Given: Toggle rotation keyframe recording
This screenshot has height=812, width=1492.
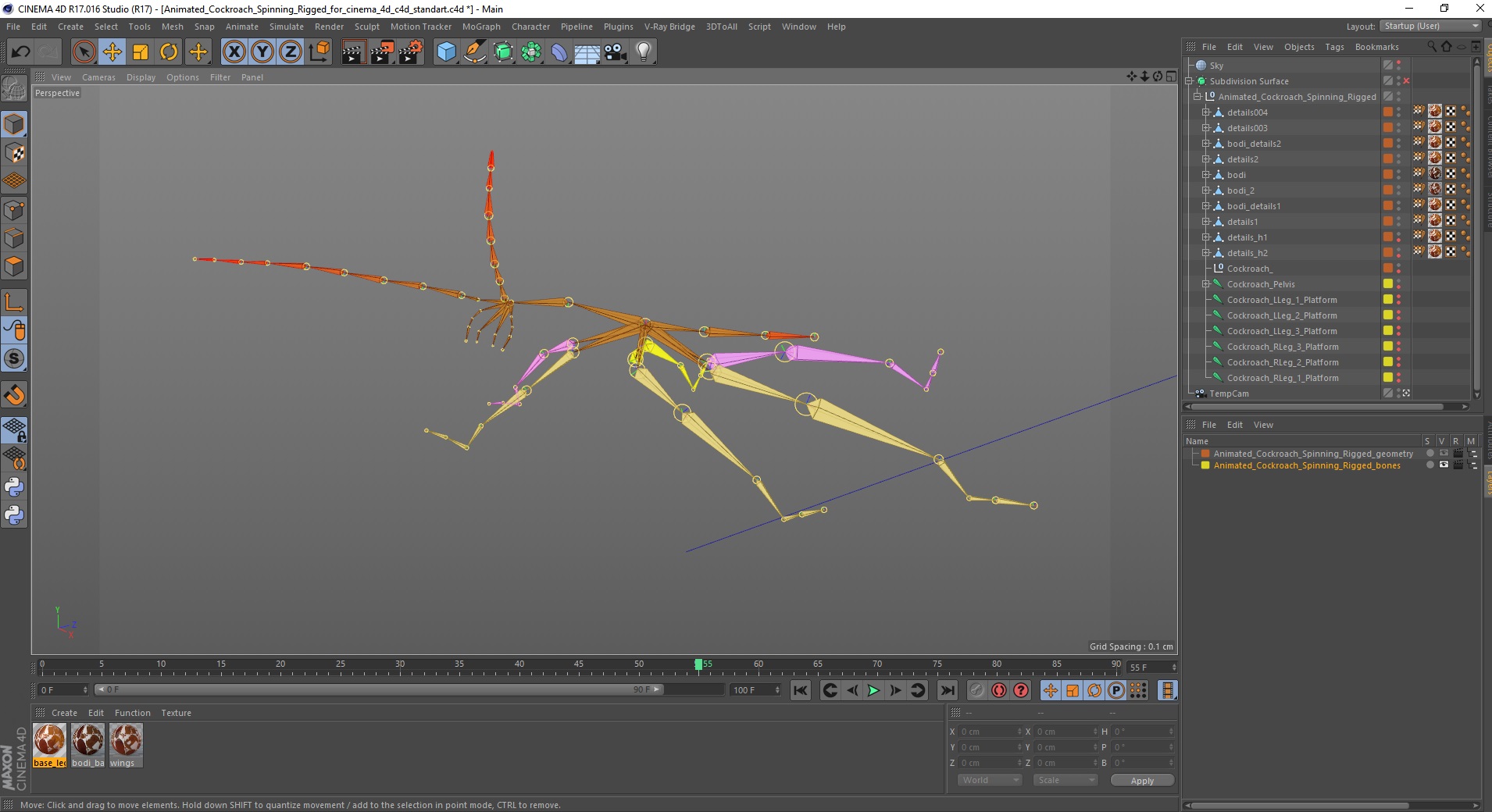Looking at the screenshot, I should (1094, 690).
